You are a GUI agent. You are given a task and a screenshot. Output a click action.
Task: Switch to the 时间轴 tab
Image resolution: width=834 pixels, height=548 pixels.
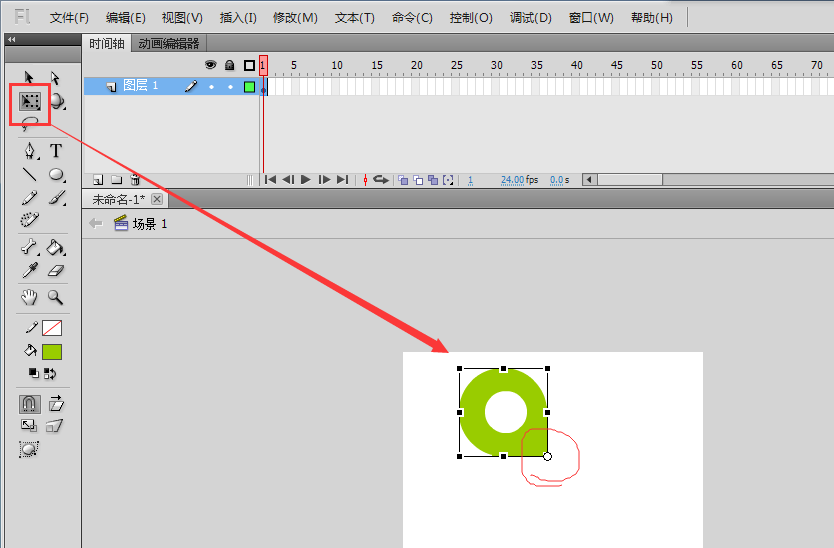tap(107, 44)
